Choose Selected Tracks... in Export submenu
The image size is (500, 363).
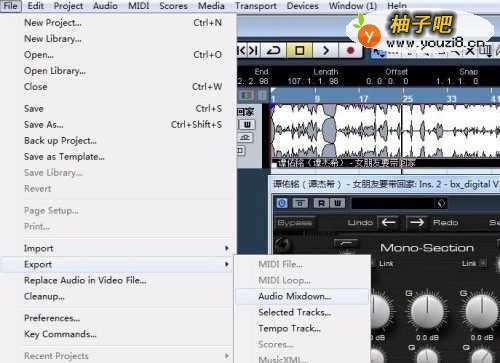tap(302, 312)
